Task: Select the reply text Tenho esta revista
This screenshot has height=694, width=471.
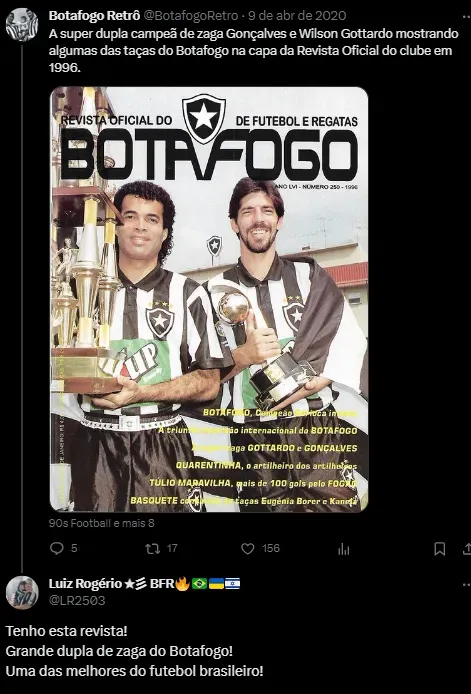Action: pyautogui.click(x=66, y=631)
